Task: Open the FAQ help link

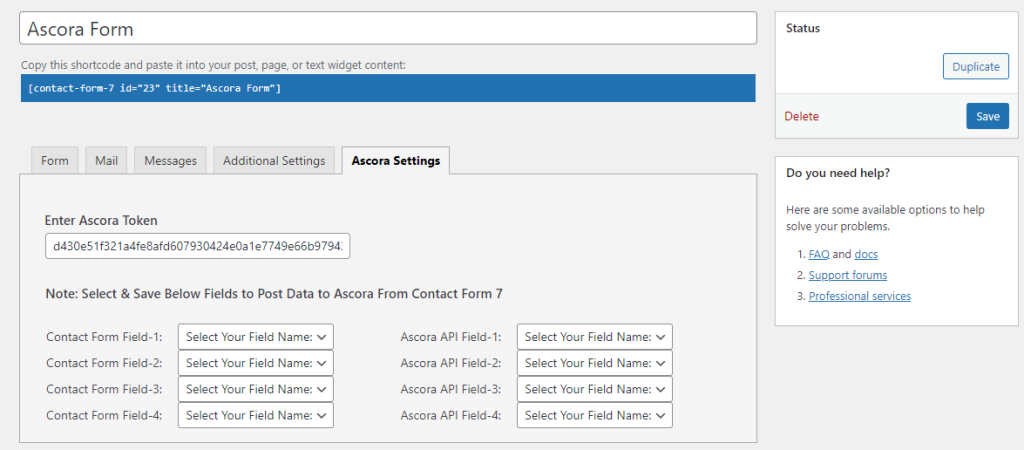Action: (819, 255)
